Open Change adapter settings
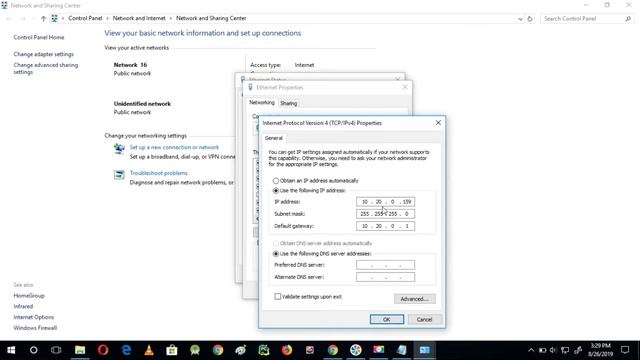Screen dimensions: 640x360 pos(44,54)
